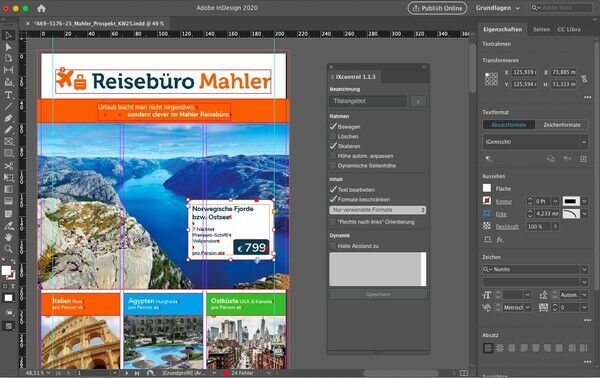Switch to the CC Libraries tab
600x378 pixels.
pos(569,29)
